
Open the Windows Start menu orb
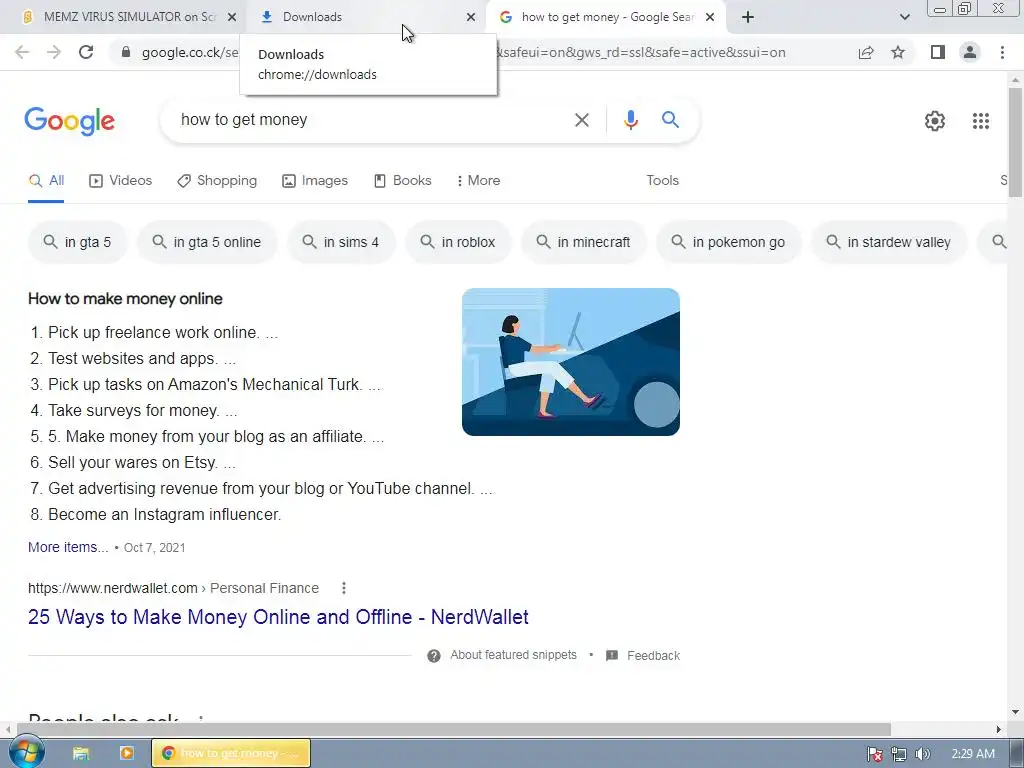[26, 752]
